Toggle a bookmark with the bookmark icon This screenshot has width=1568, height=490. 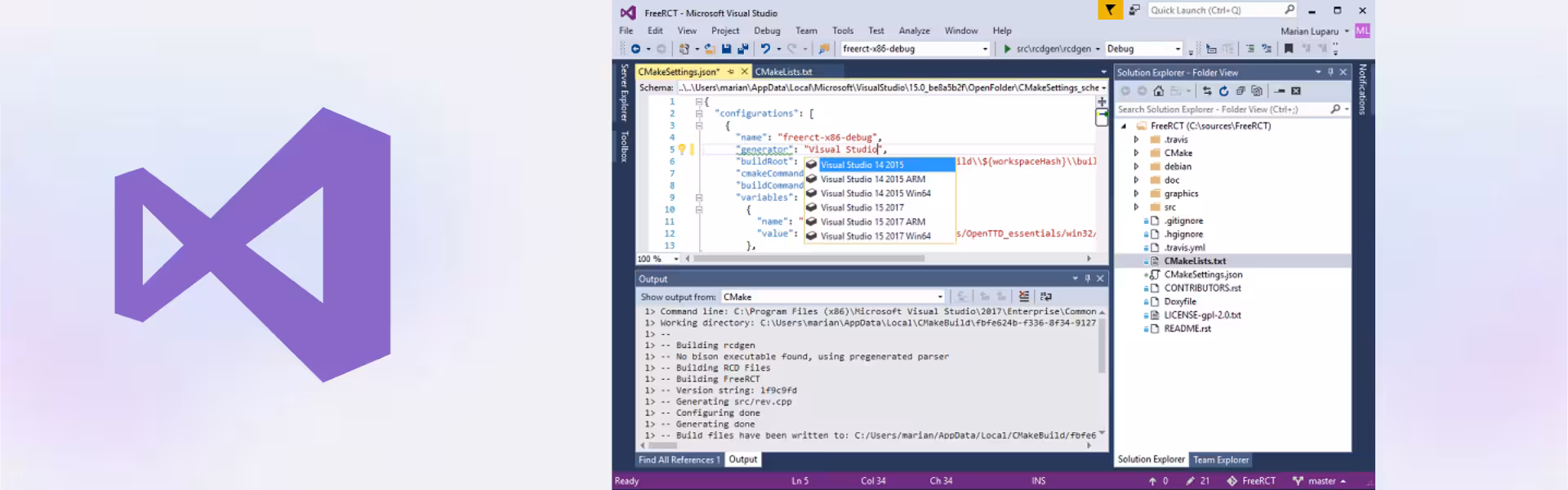coord(1289,49)
